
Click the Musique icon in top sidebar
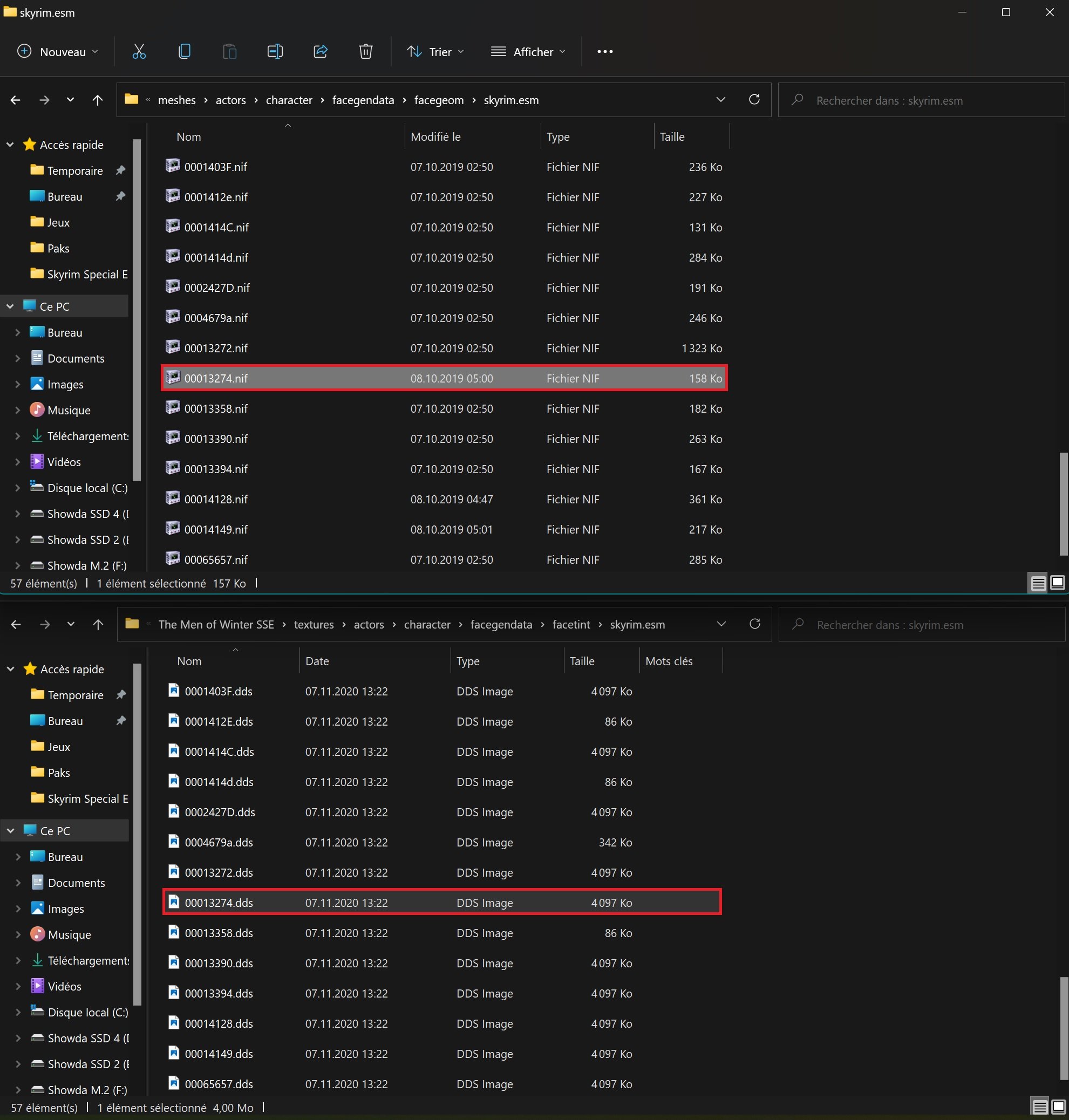[37, 409]
